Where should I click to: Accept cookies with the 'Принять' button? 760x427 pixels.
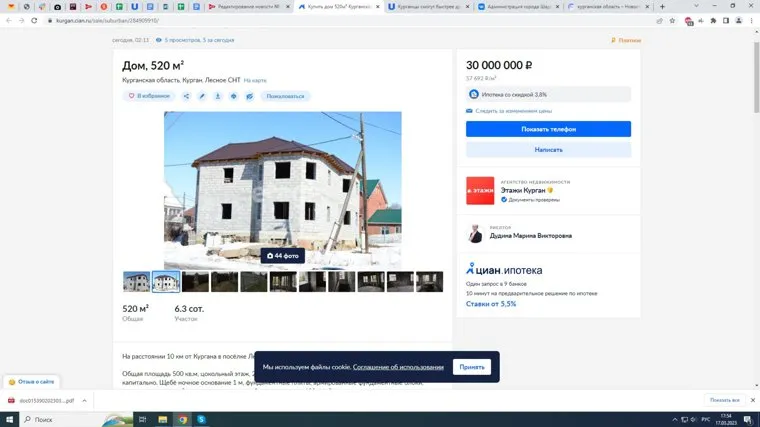click(x=472, y=367)
